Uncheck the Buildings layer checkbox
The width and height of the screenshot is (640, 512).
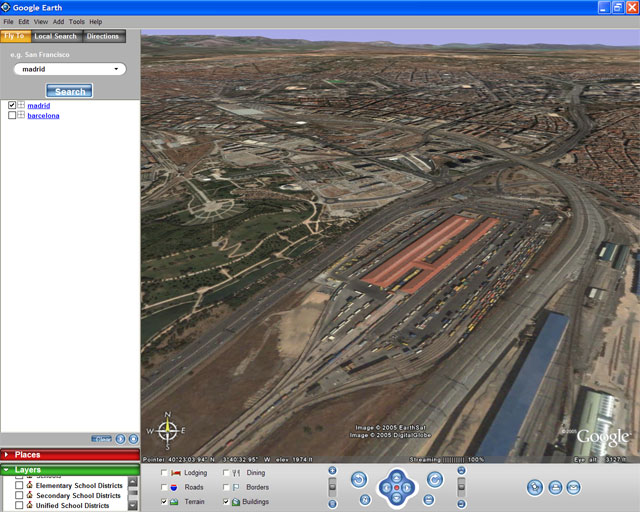[226, 502]
